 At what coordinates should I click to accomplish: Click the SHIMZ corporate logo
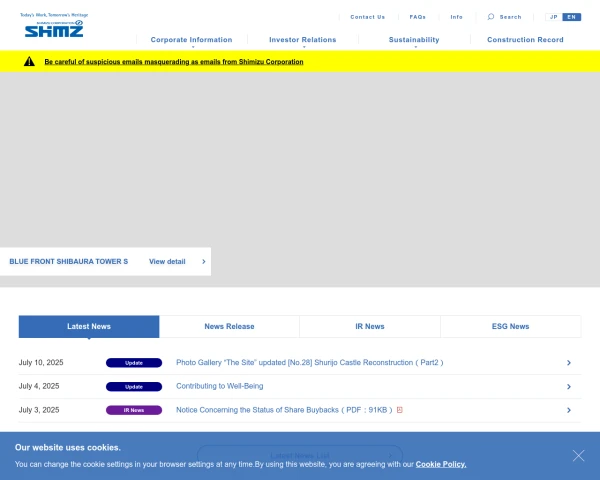pyautogui.click(x=54, y=25)
